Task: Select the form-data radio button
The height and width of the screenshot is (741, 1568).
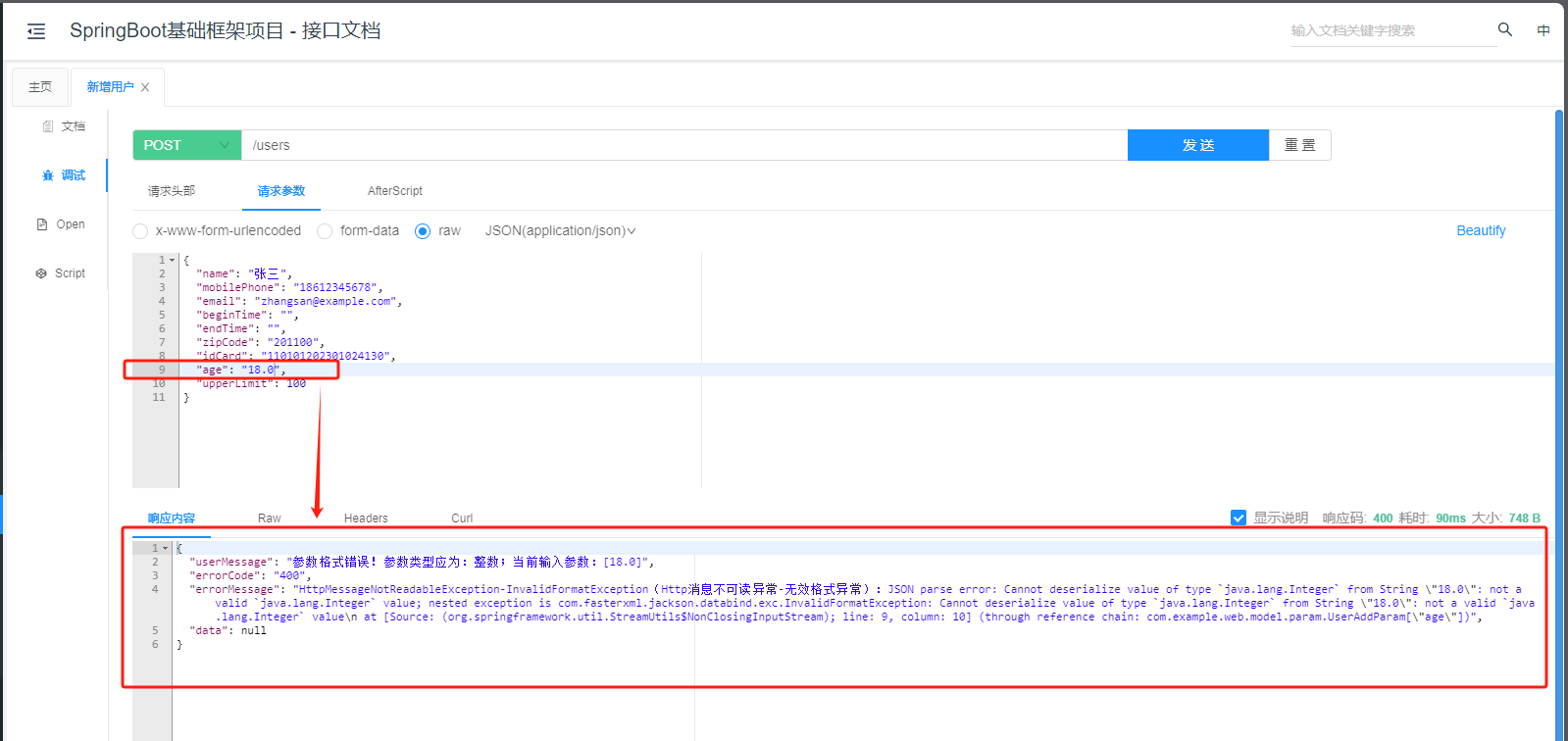Action: [325, 231]
